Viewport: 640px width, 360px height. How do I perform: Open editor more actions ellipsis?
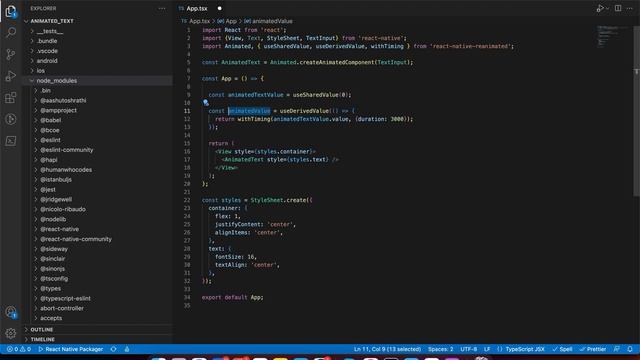[629, 8]
